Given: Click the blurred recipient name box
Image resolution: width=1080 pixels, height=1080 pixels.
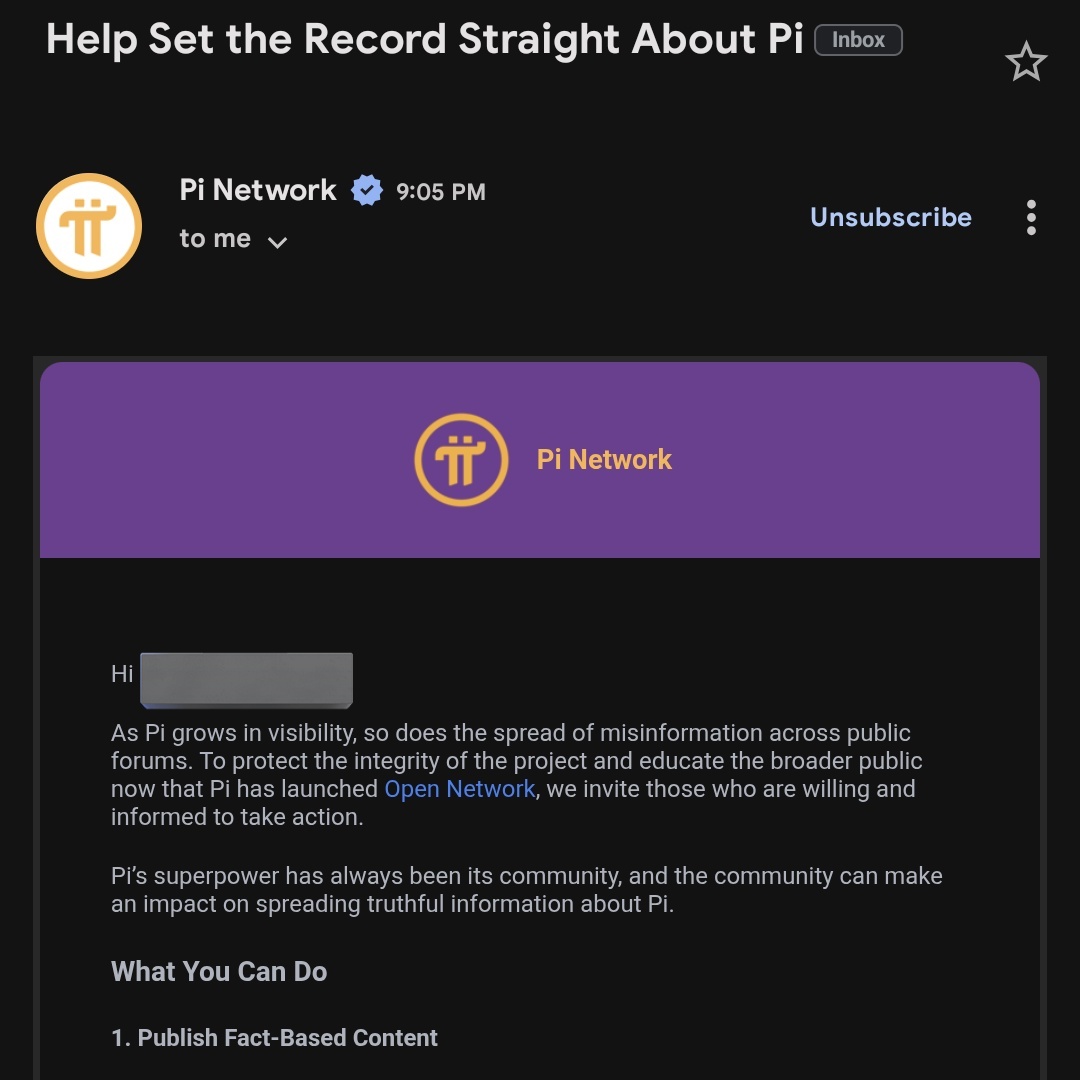Looking at the screenshot, I should pyautogui.click(x=246, y=679).
